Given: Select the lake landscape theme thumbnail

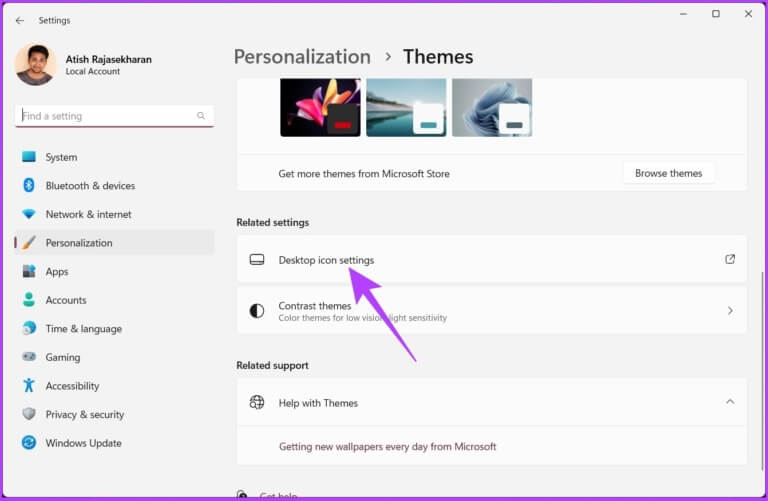Looking at the screenshot, I should [x=406, y=107].
